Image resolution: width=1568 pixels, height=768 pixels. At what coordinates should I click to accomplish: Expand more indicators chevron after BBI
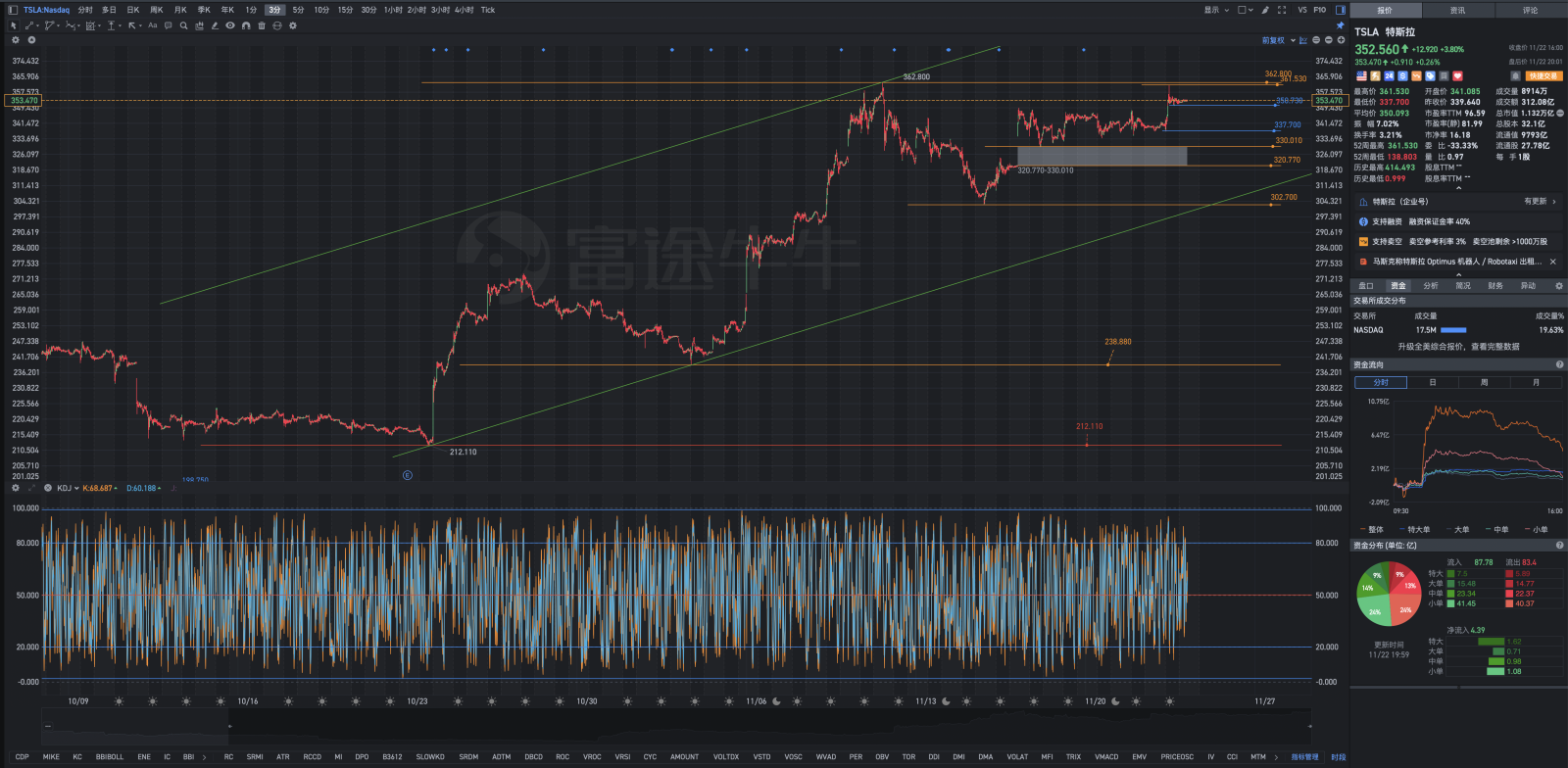pyautogui.click(x=205, y=757)
